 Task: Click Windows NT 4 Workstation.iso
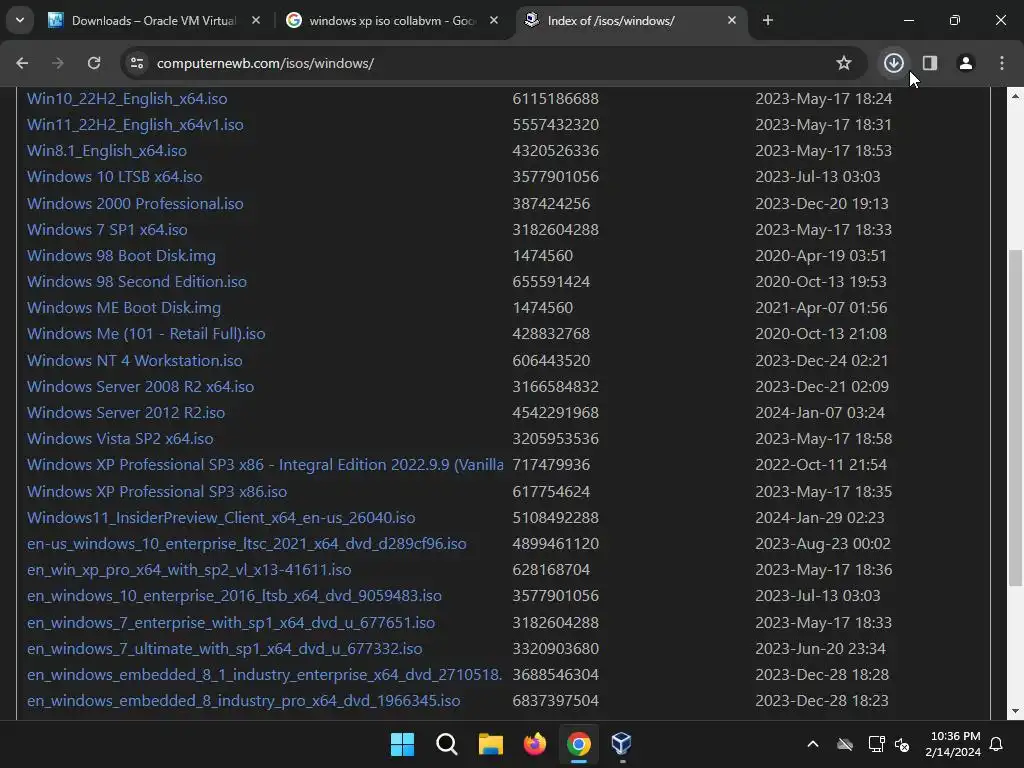135,361
